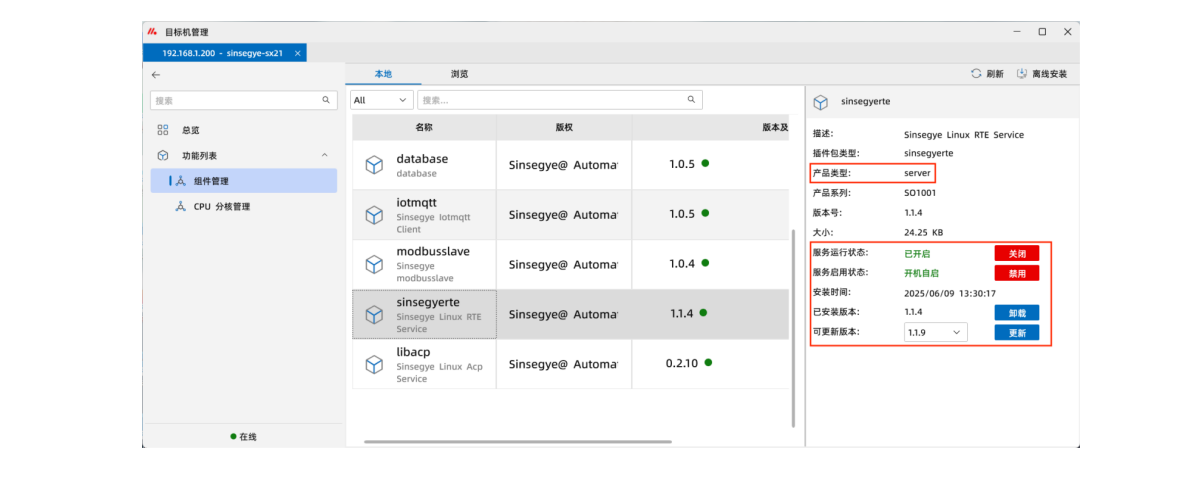Select CPU 分核管理 in sidebar

point(221,207)
